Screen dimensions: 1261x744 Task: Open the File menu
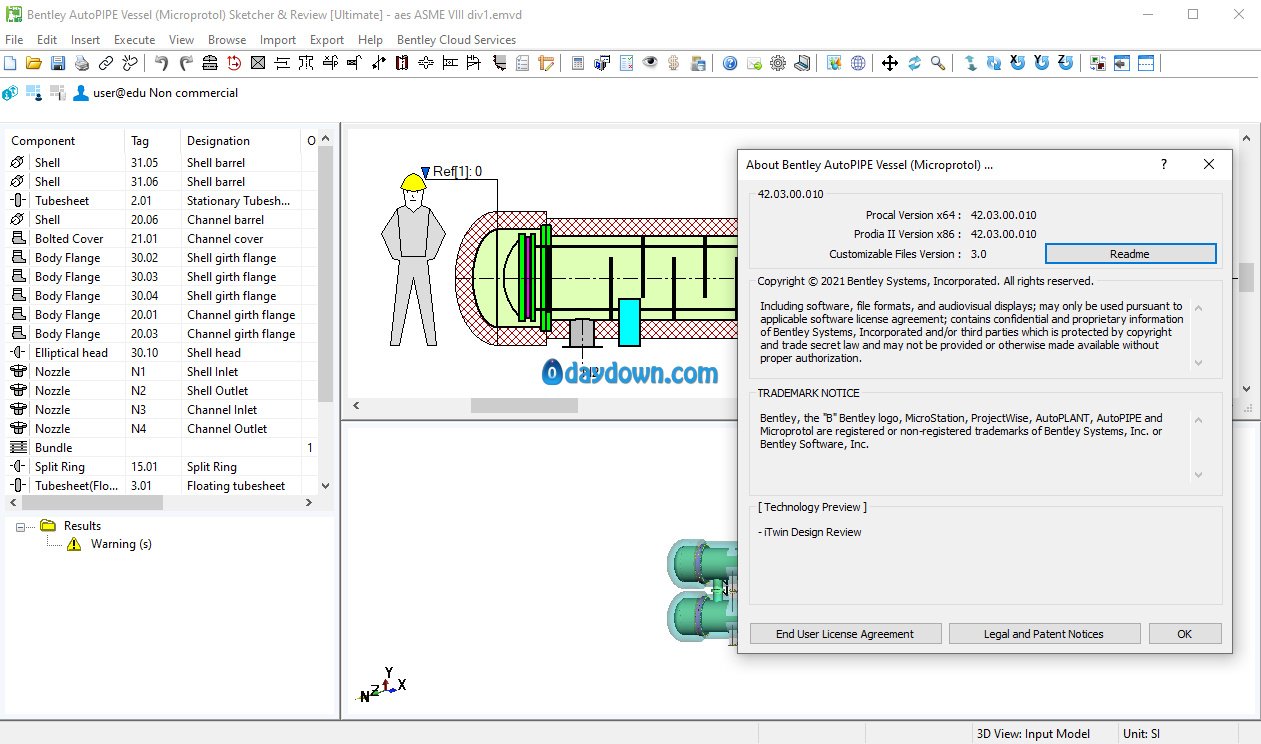pos(14,40)
